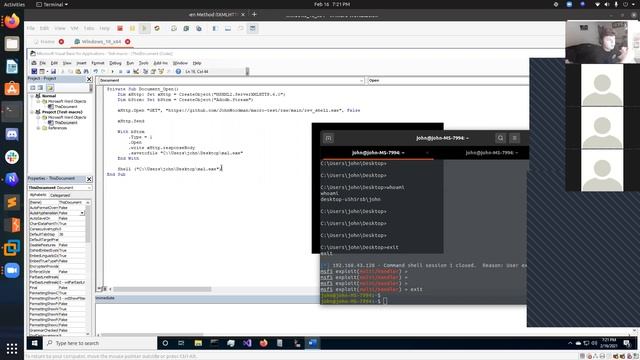The height and width of the screenshot is (360, 640).
Task: Open Discord from the Ubuntu dock
Action: pyautogui.click(x=12, y=134)
